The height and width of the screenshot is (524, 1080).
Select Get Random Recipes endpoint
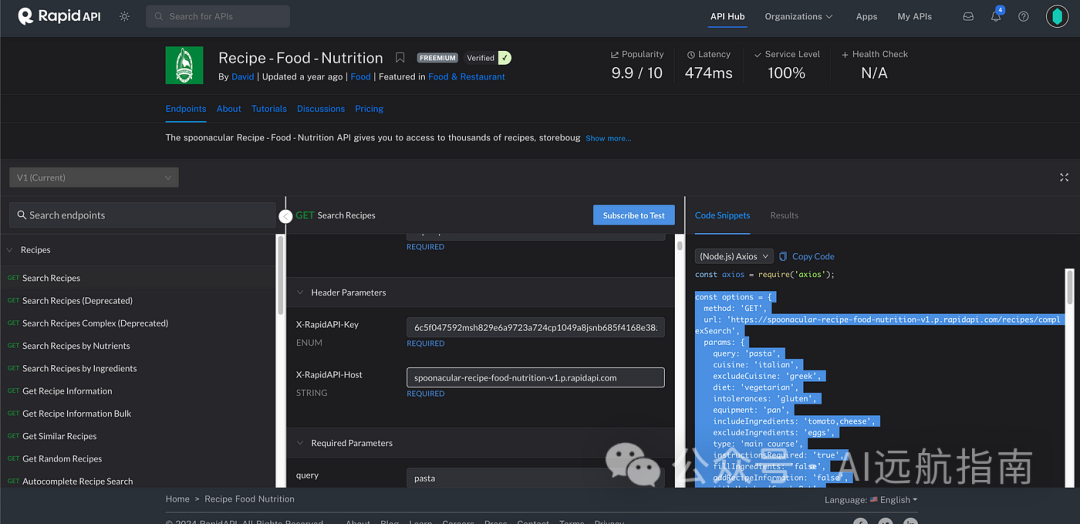[62, 459]
